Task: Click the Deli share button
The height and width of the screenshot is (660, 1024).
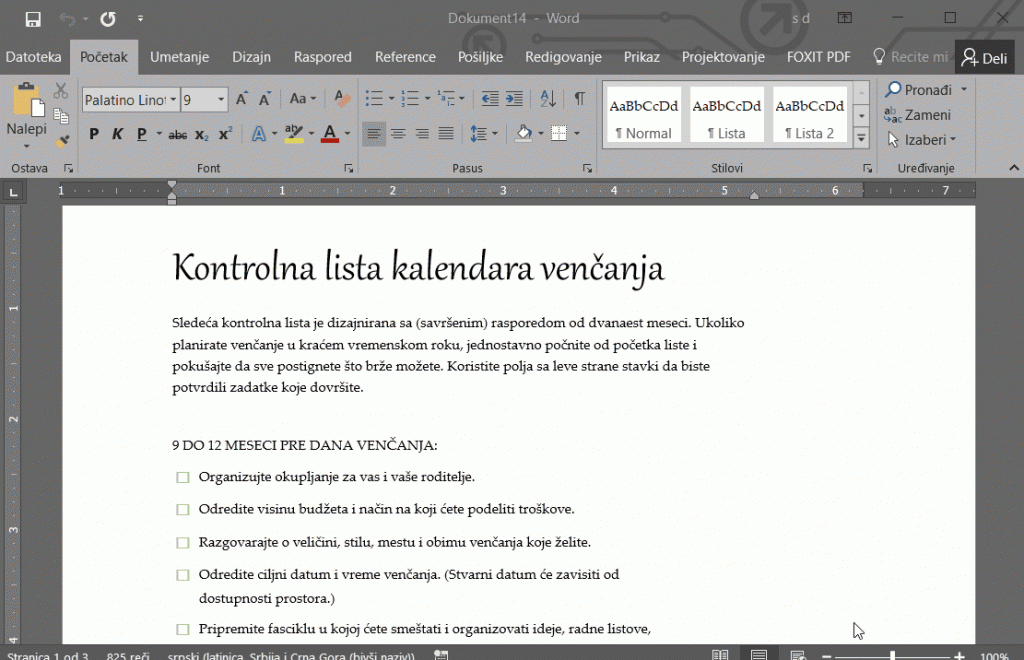Action: pyautogui.click(x=985, y=58)
